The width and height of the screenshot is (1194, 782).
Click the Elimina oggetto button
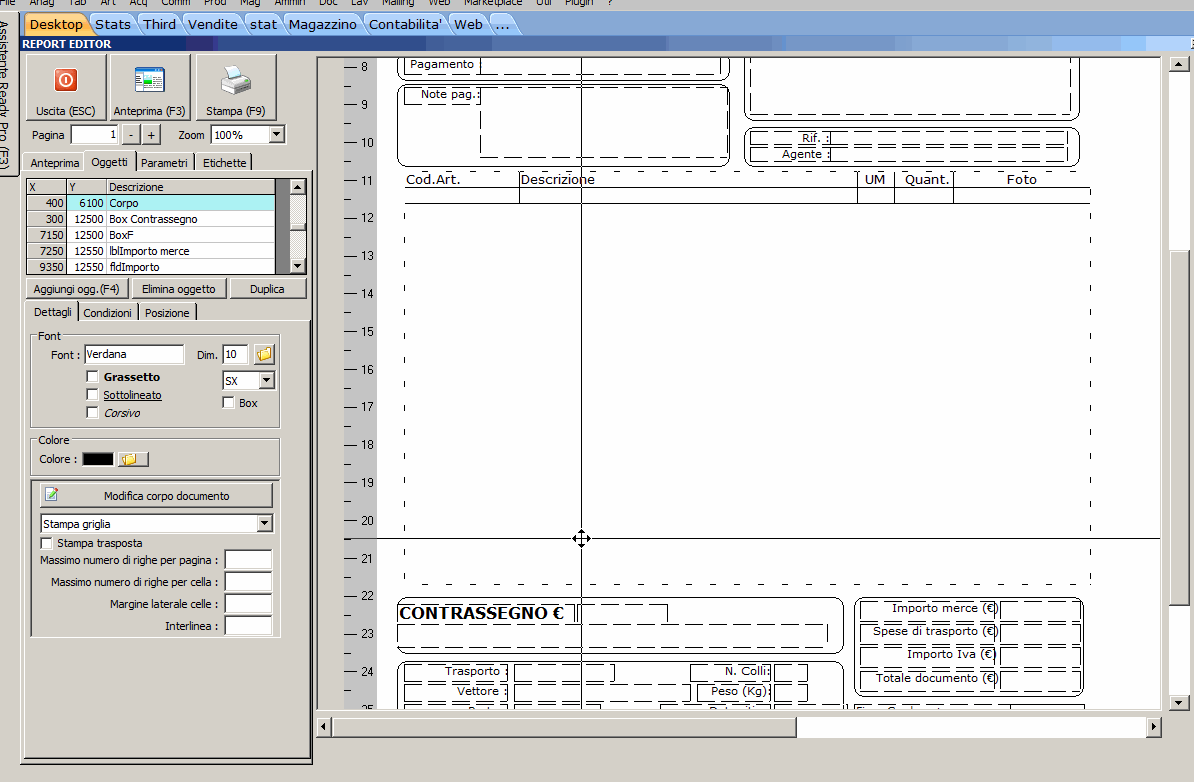click(178, 289)
